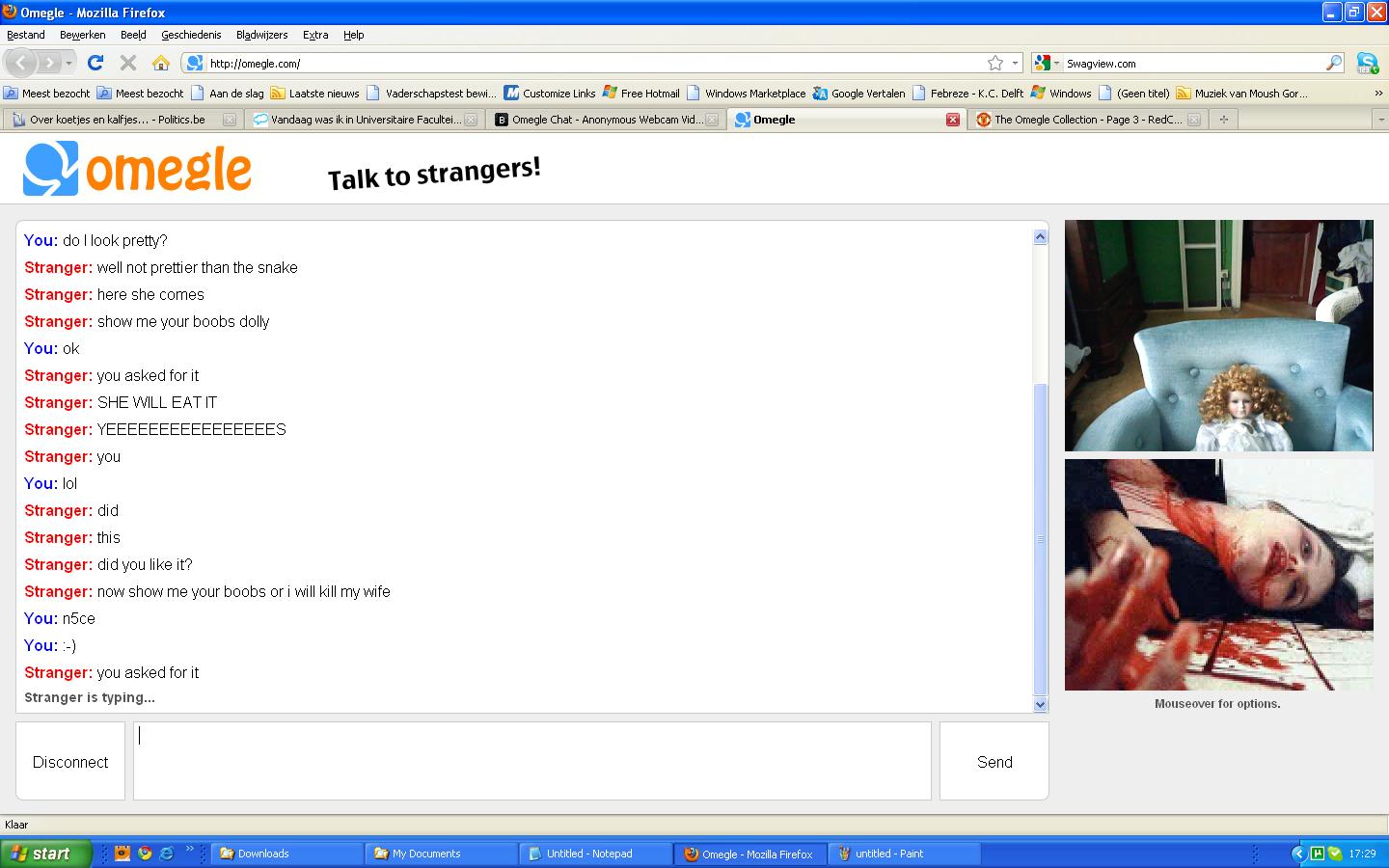Image resolution: width=1389 pixels, height=868 pixels.
Task: Switch to The Omegle Collection tab
Action: (1087, 120)
